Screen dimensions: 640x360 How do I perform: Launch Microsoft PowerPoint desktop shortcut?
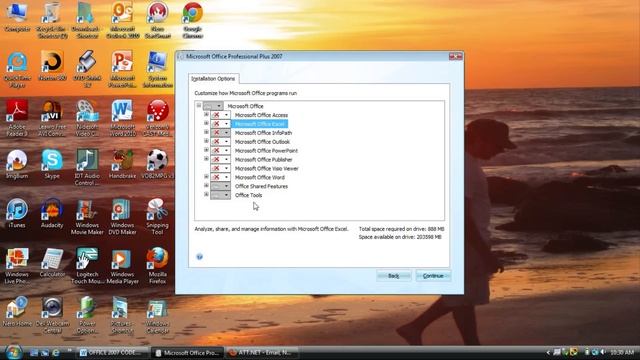click(x=122, y=69)
